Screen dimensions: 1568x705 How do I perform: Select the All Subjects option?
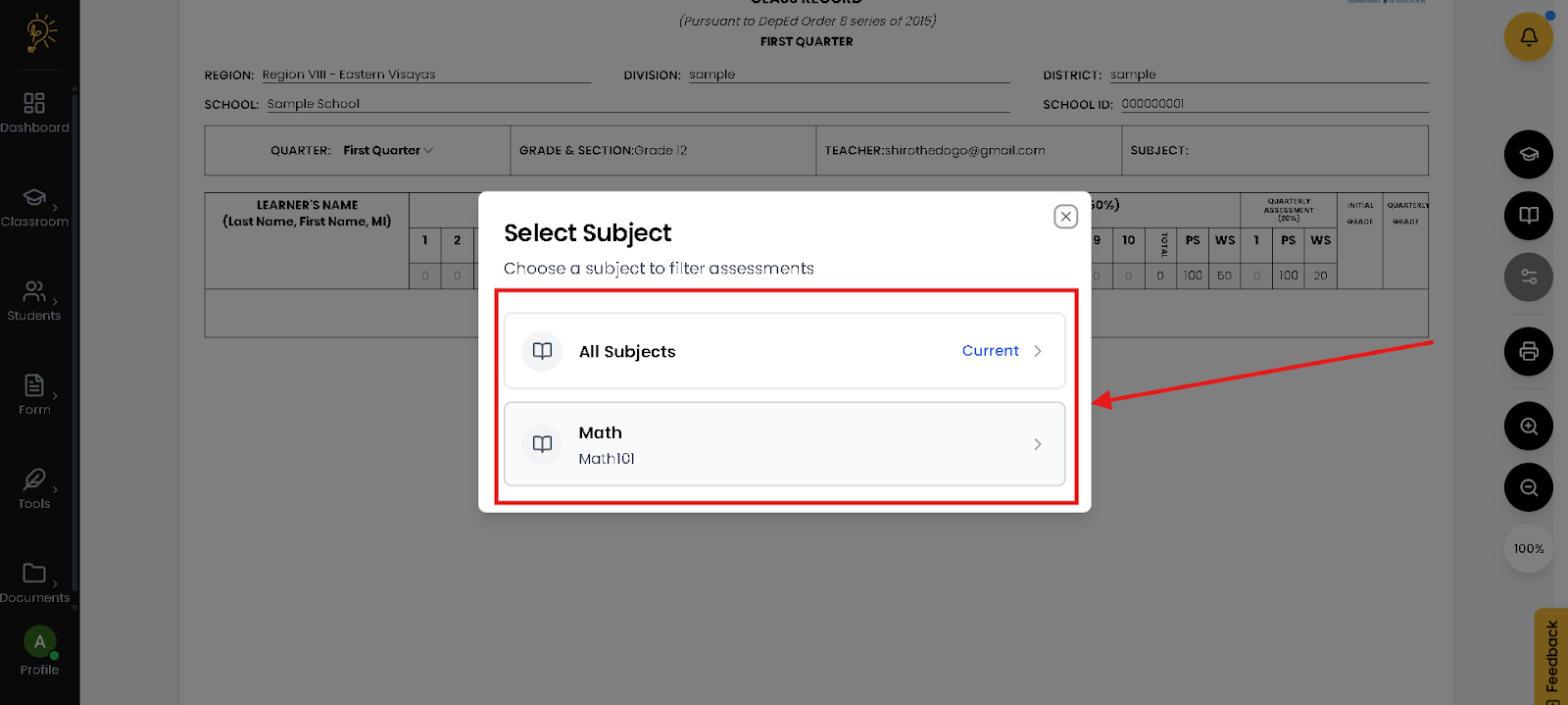(784, 351)
